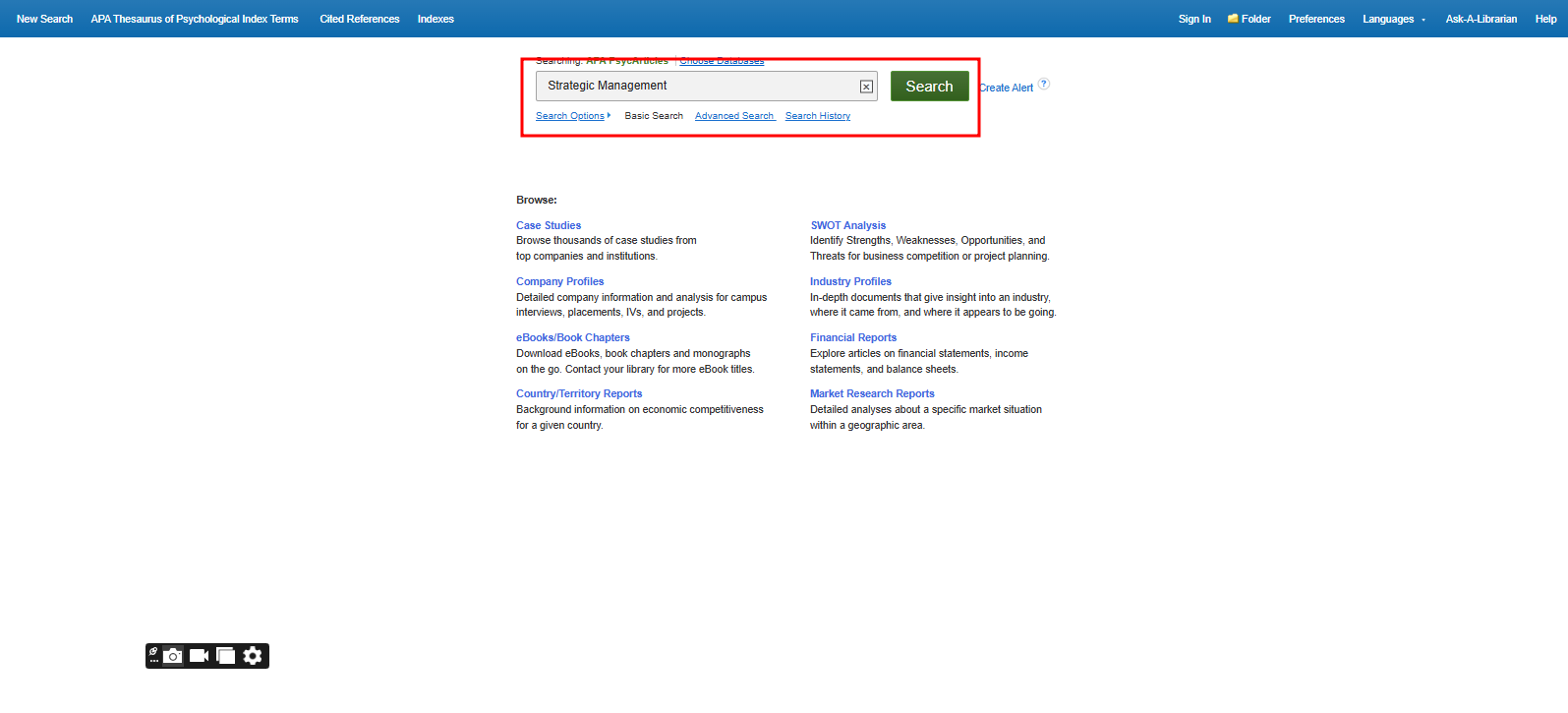Click Sign In in top bar

pos(1194,19)
